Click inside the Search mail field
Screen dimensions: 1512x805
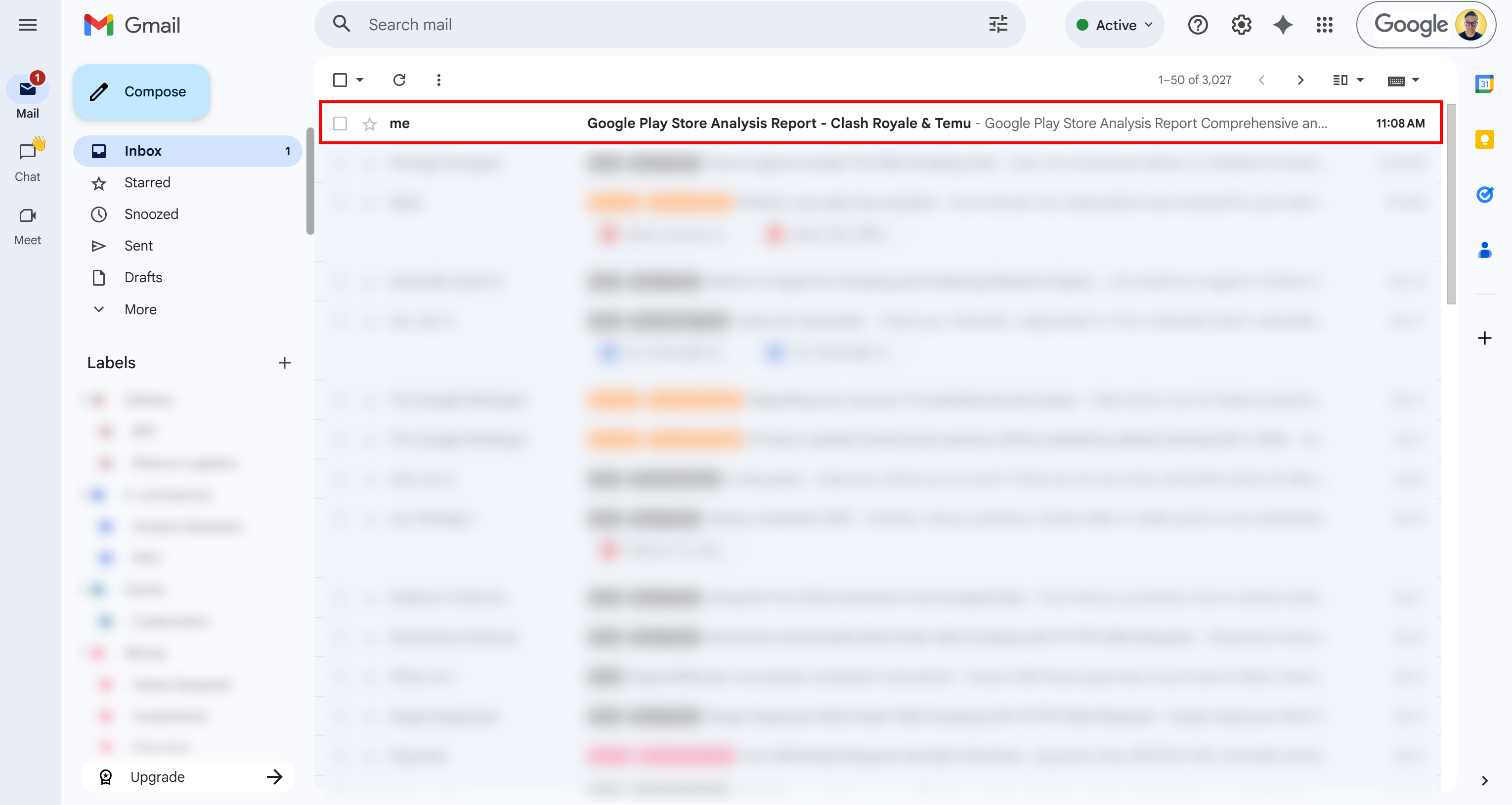[587, 24]
